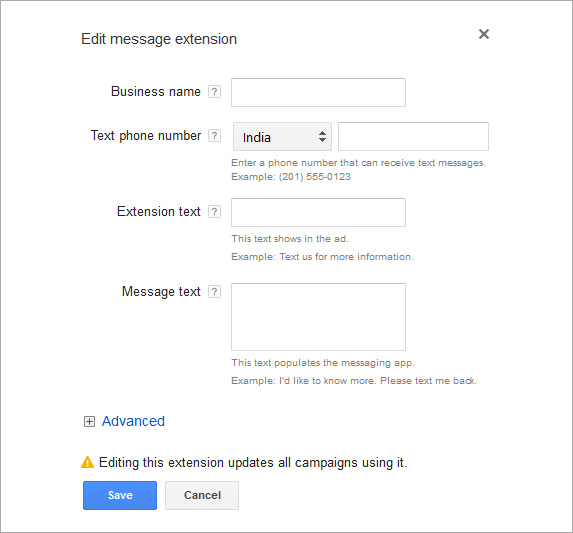Open the Text phone number help tooltip
The image size is (573, 533).
tap(215, 136)
